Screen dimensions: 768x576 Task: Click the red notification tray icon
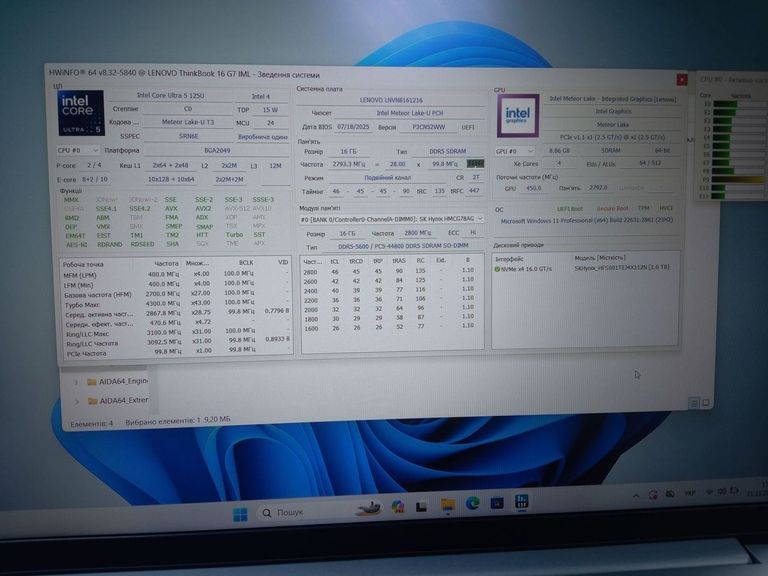tap(653, 495)
